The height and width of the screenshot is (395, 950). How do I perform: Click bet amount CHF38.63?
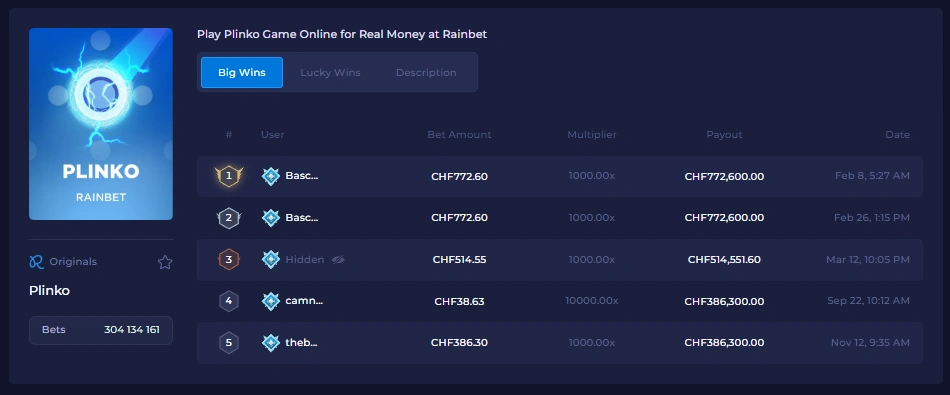(x=459, y=301)
